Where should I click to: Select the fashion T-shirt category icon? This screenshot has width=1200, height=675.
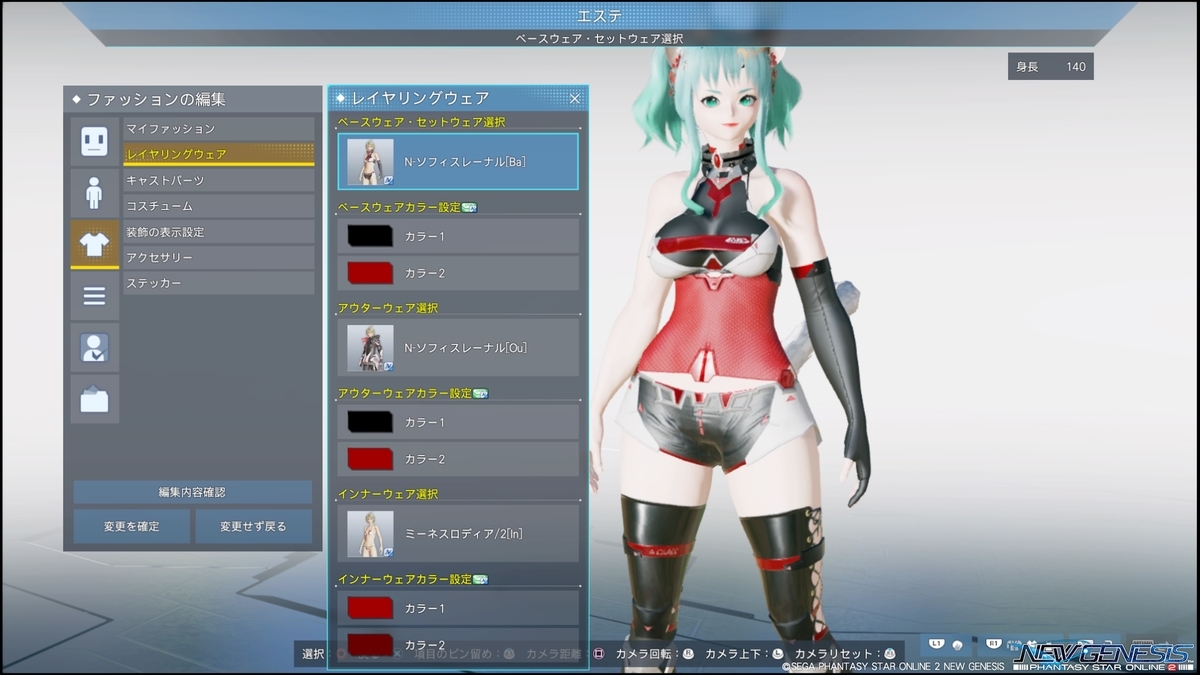point(94,244)
